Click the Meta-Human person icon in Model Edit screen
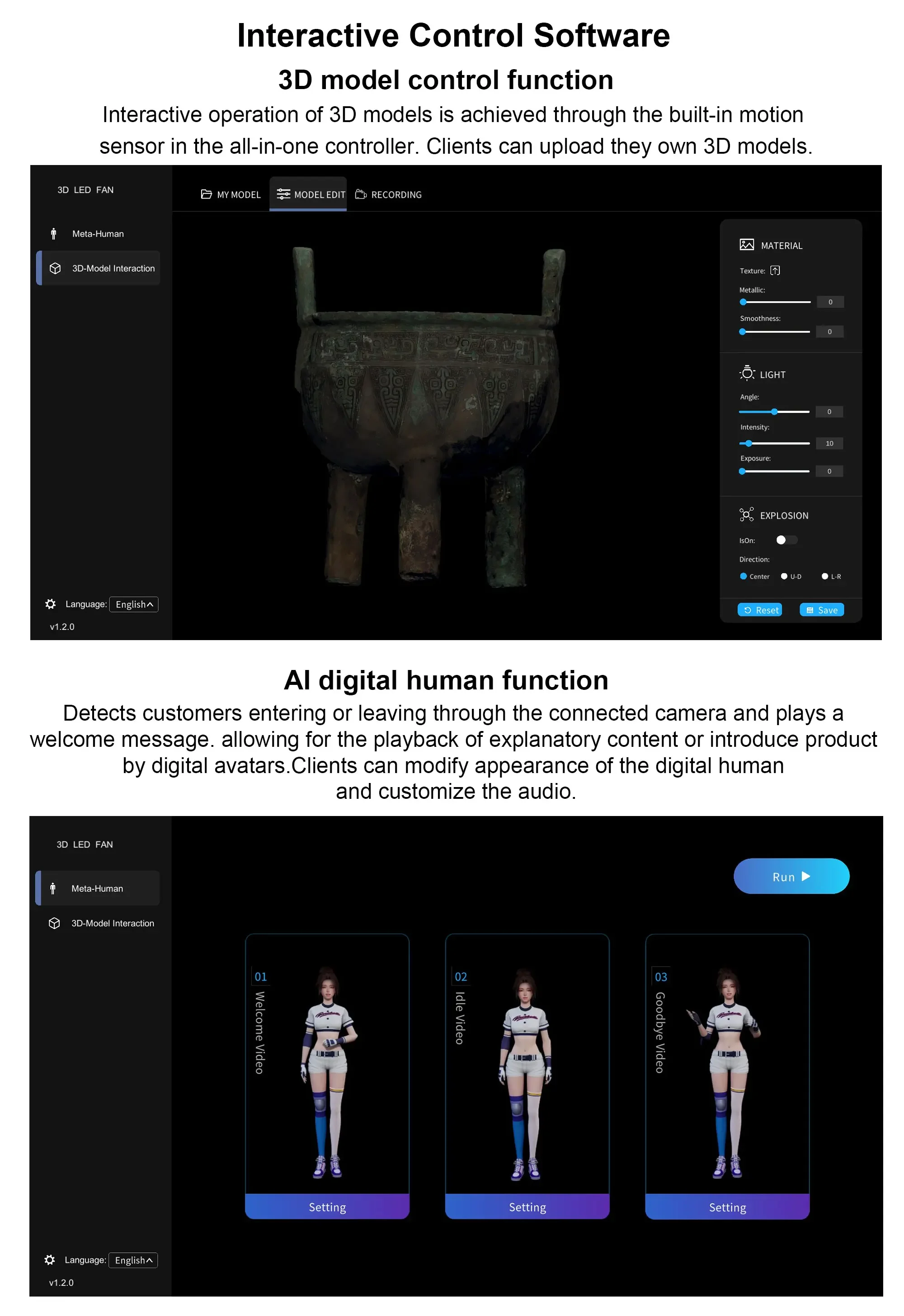 click(x=53, y=233)
